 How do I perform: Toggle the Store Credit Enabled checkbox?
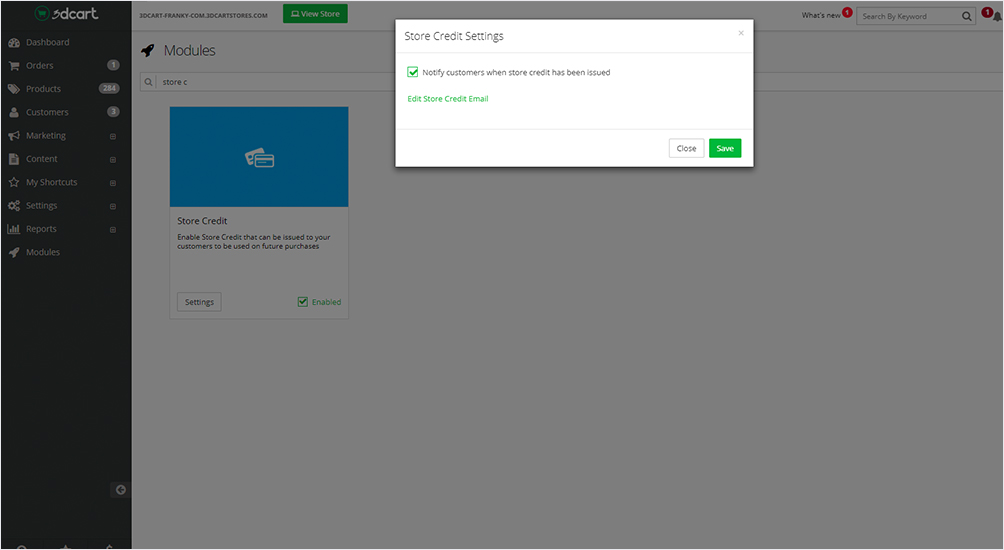pos(303,302)
